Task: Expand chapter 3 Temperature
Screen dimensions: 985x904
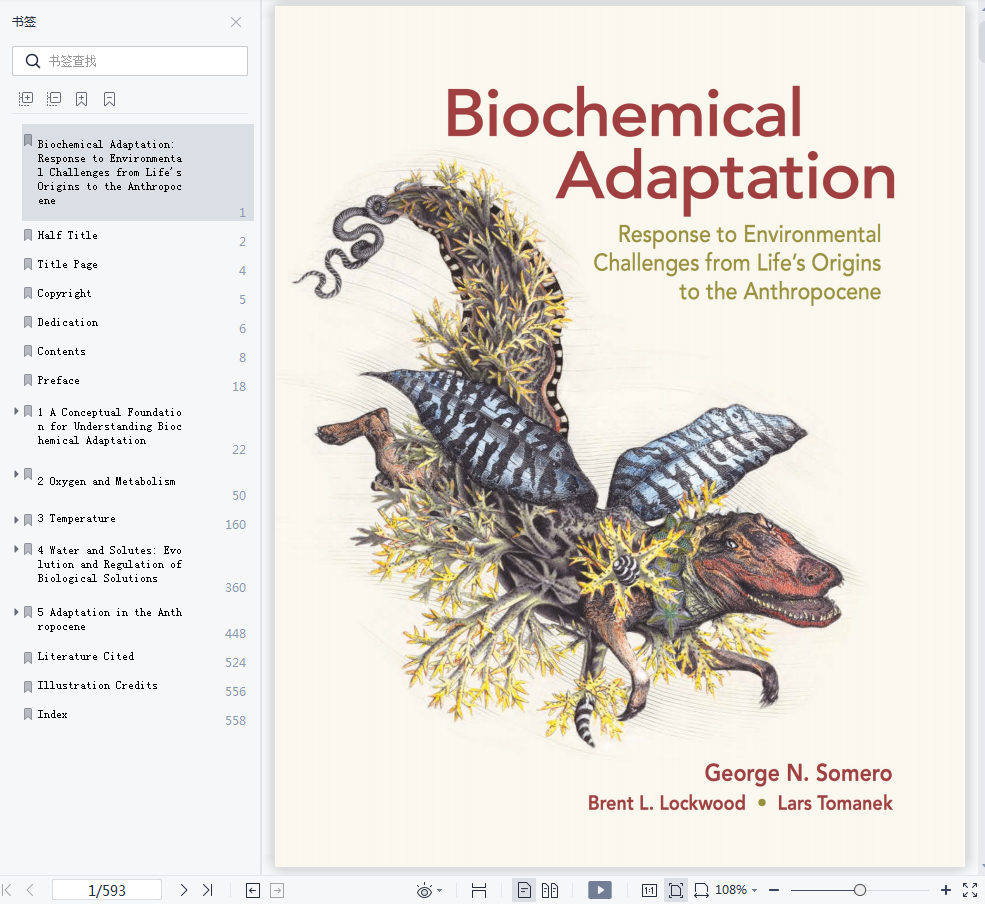Action: (x=16, y=520)
